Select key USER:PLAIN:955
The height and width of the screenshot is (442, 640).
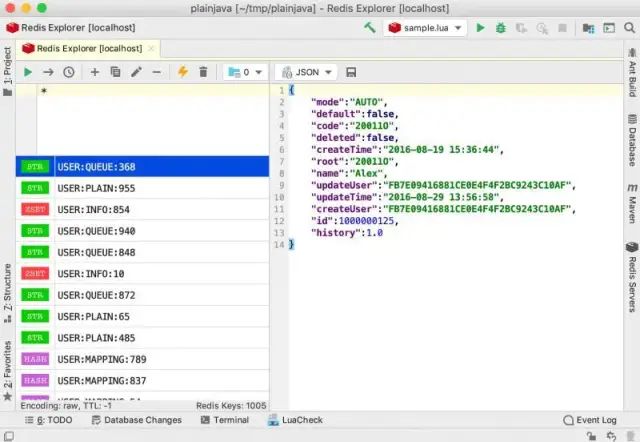coord(142,188)
